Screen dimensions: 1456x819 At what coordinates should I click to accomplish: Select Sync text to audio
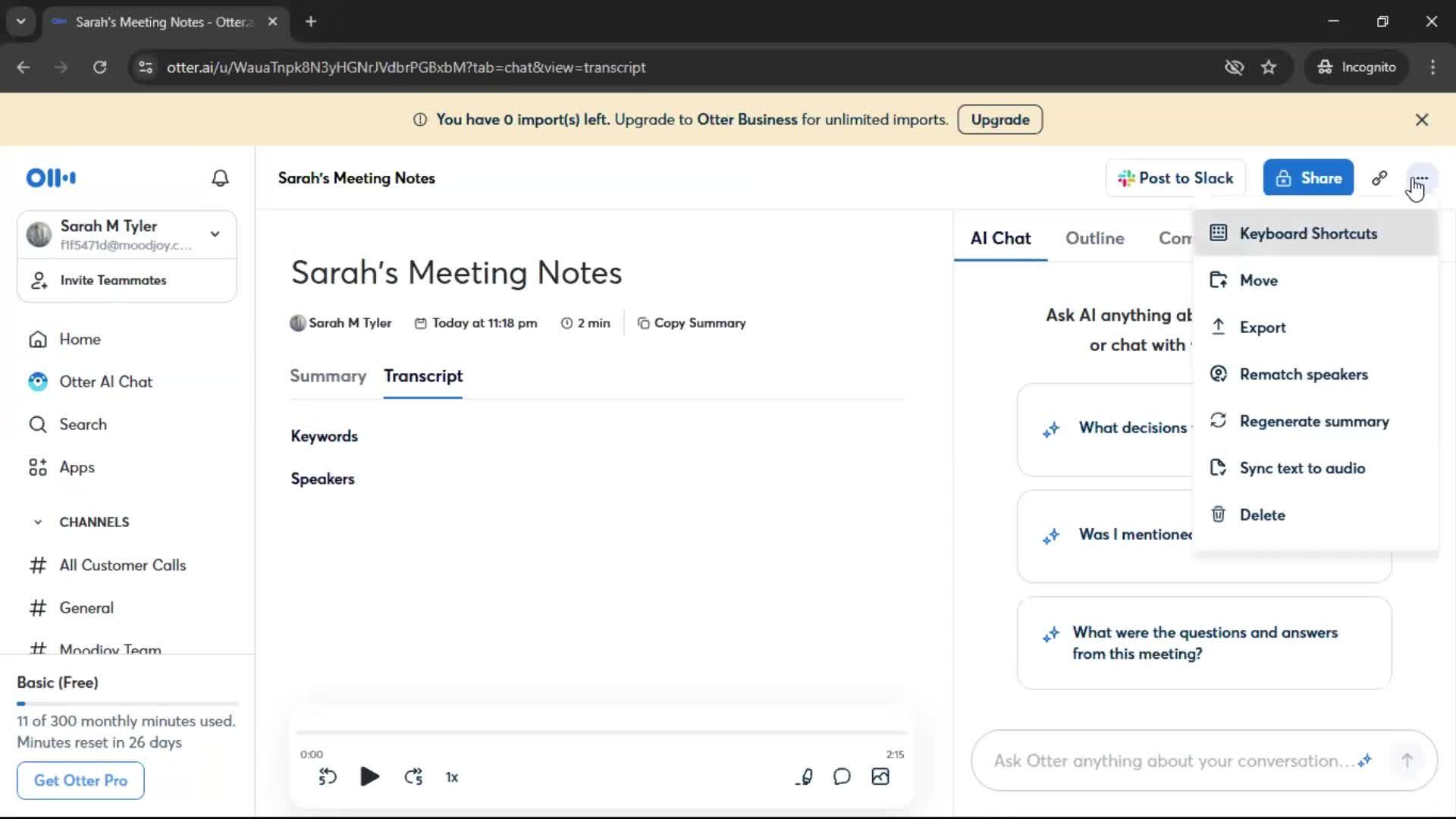click(x=1315, y=469)
